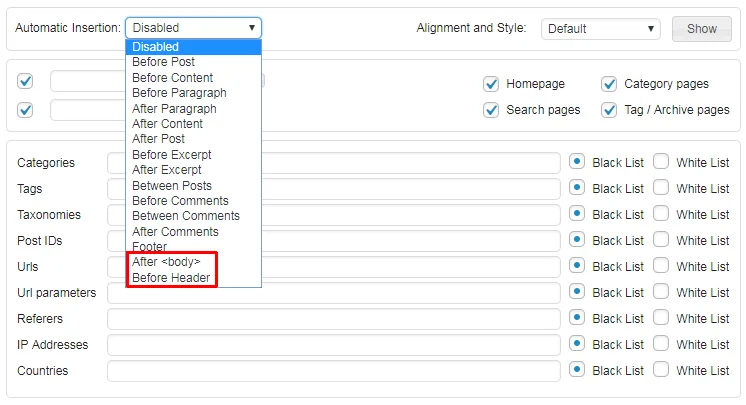Choose Footer from the insertion list
The image size is (746, 405).
pos(150,247)
